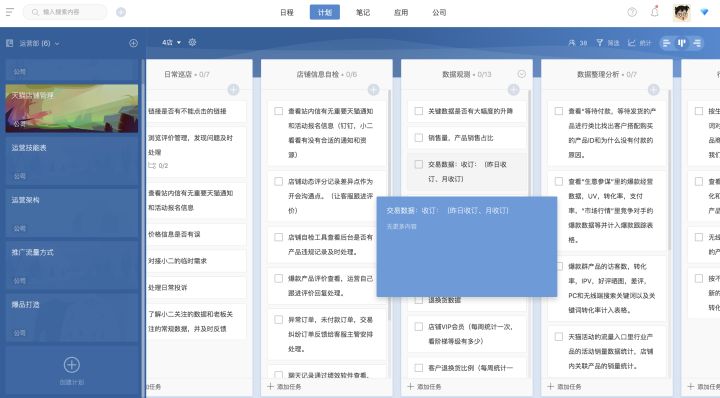
Task: Click the book icon beside 运营部
Action: click(10, 43)
